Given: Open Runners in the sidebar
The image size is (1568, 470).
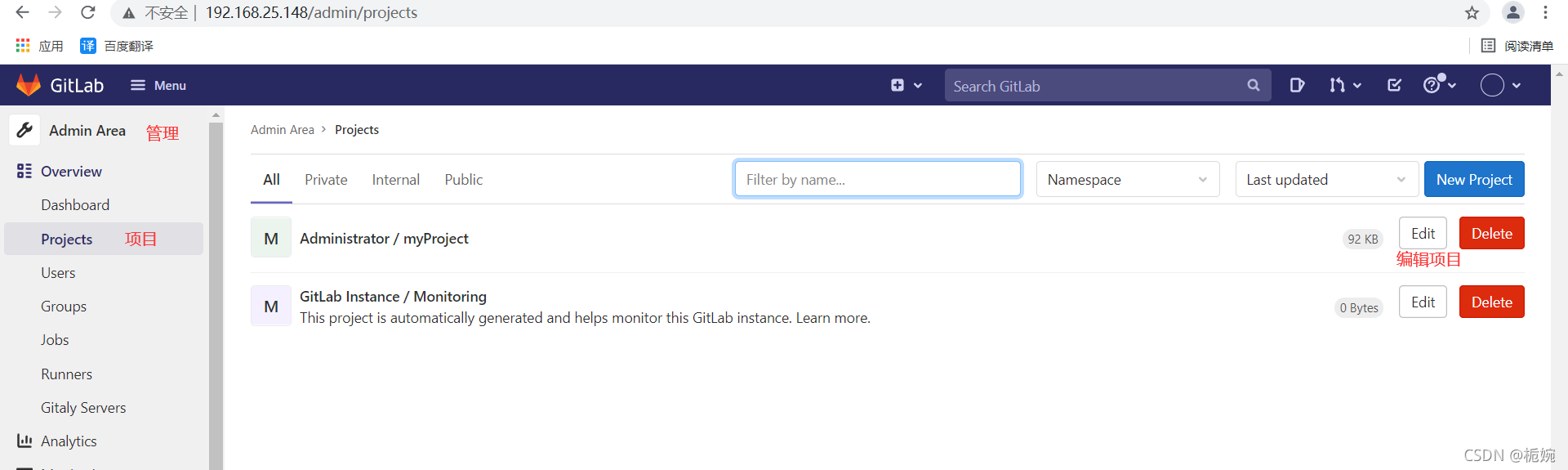Looking at the screenshot, I should [x=66, y=374].
